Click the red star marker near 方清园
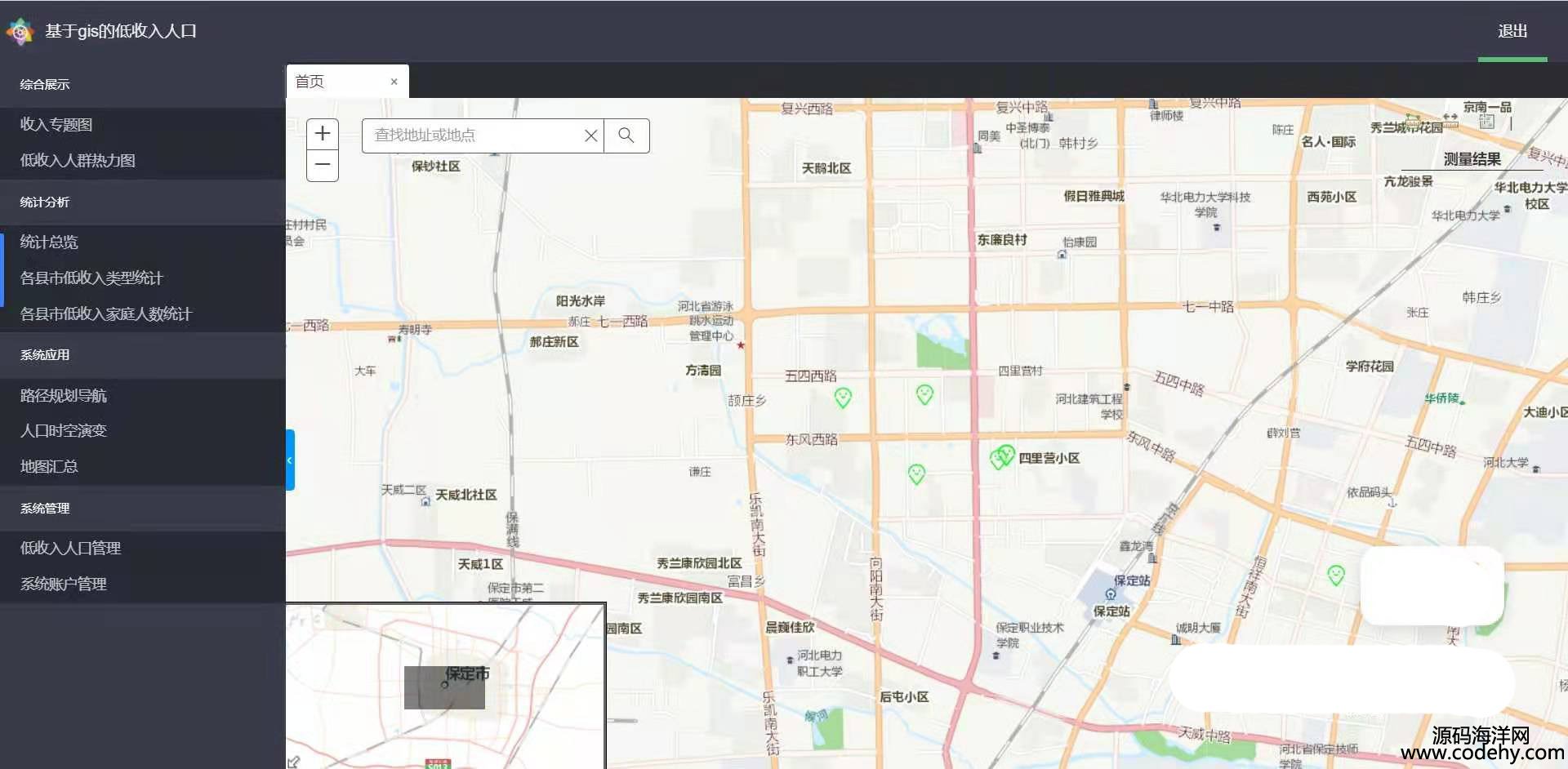This screenshot has height=769, width=1568. [x=741, y=345]
